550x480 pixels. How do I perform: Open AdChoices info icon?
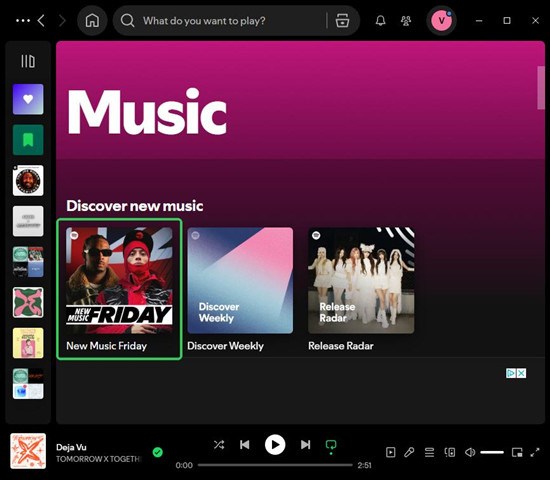[511, 373]
